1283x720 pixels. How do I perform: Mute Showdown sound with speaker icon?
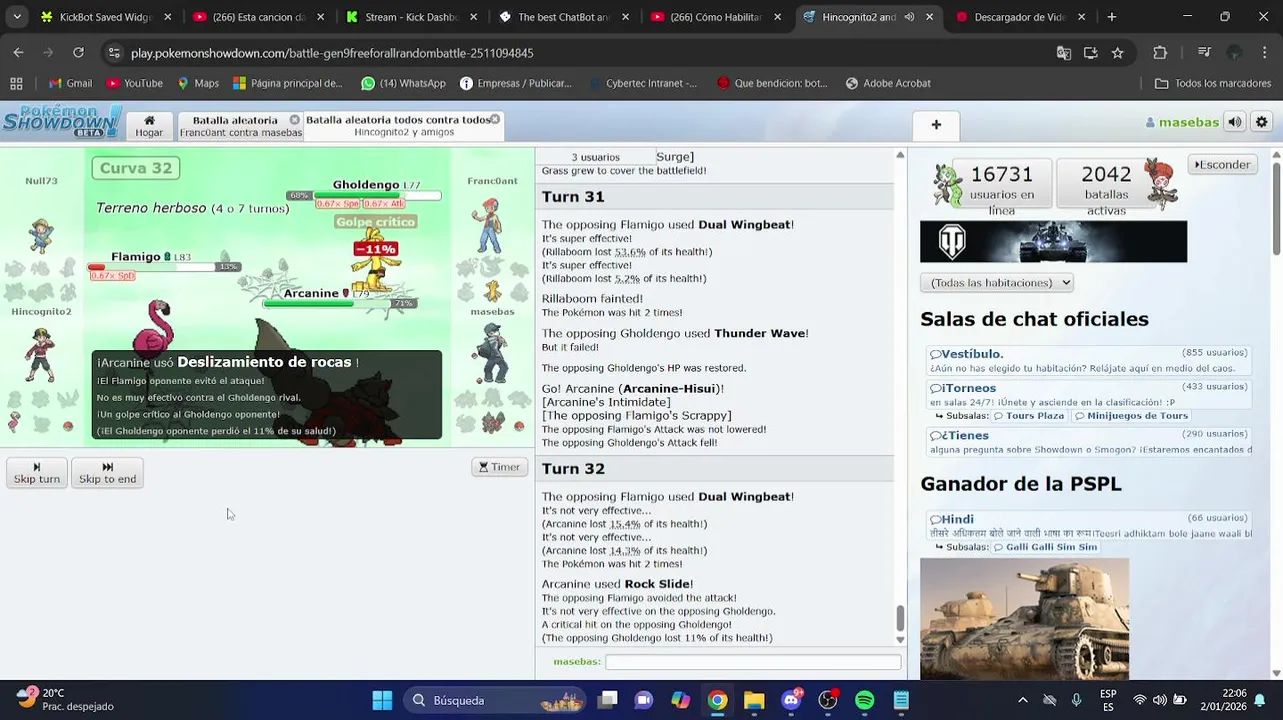(x=1235, y=122)
